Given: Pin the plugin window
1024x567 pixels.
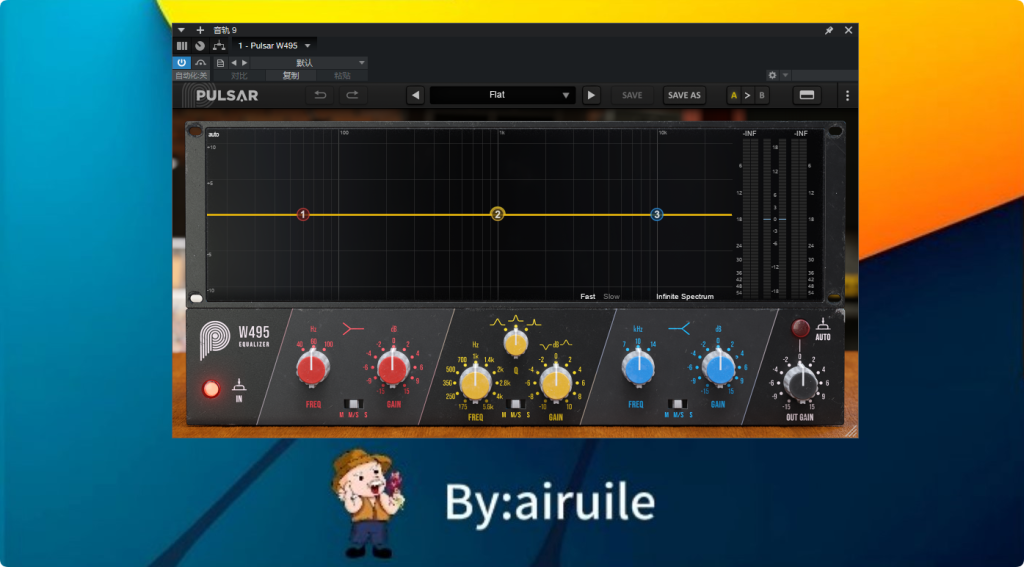Looking at the screenshot, I should coord(829,30).
